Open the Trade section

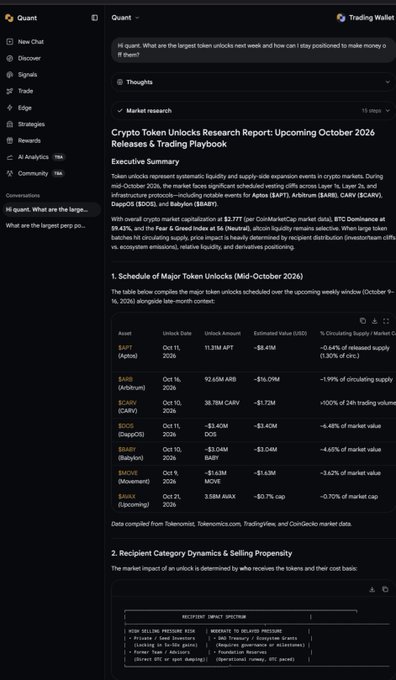pos(20,91)
